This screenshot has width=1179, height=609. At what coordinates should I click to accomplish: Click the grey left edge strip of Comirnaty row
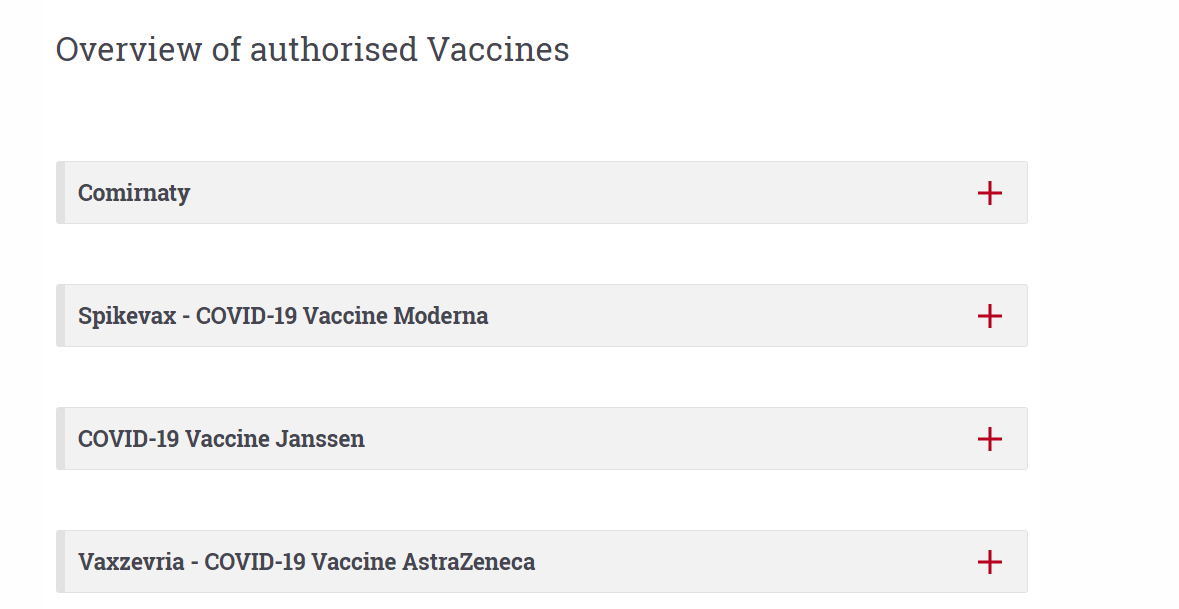tap(60, 193)
